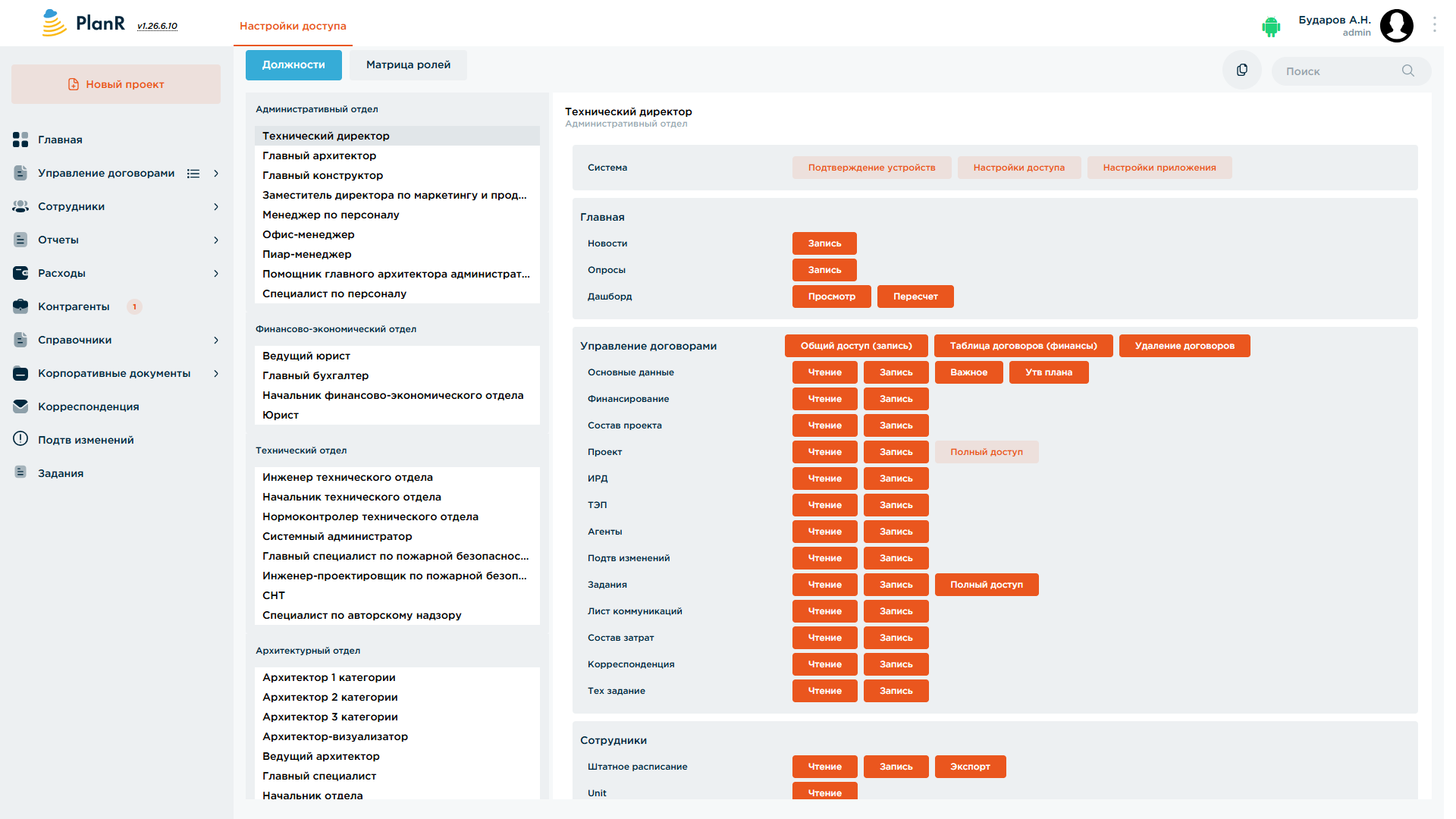Screen dimensions: 1456x819
Task: Open the user avatar profile picture
Action: [1397, 26]
